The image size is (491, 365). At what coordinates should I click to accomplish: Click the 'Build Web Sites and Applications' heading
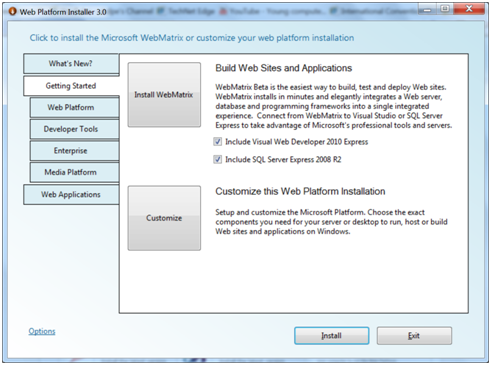(x=284, y=68)
